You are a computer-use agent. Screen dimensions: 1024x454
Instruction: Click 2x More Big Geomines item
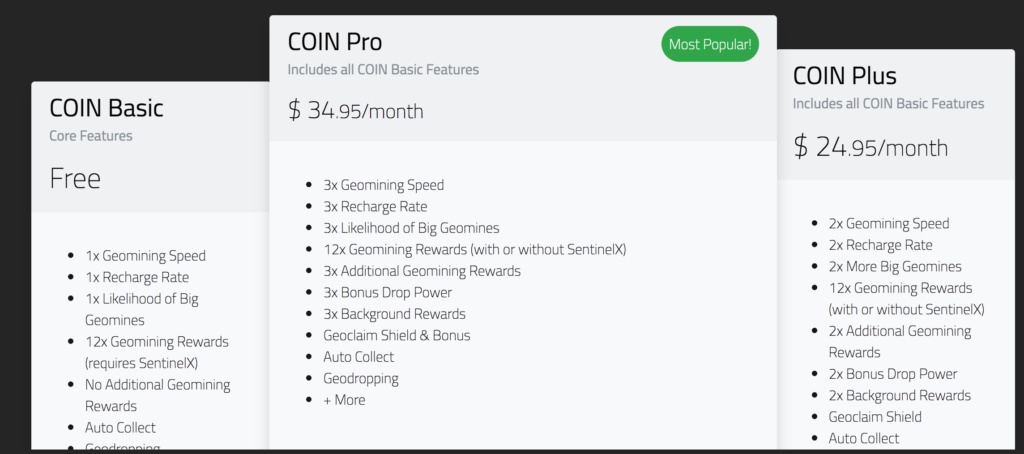click(895, 267)
